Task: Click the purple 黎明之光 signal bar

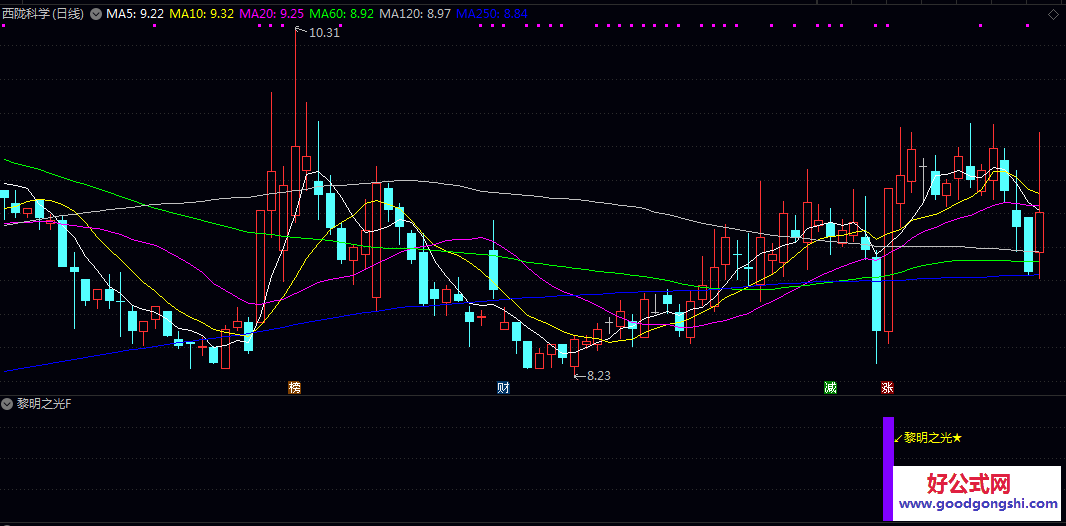Action: coord(887,468)
